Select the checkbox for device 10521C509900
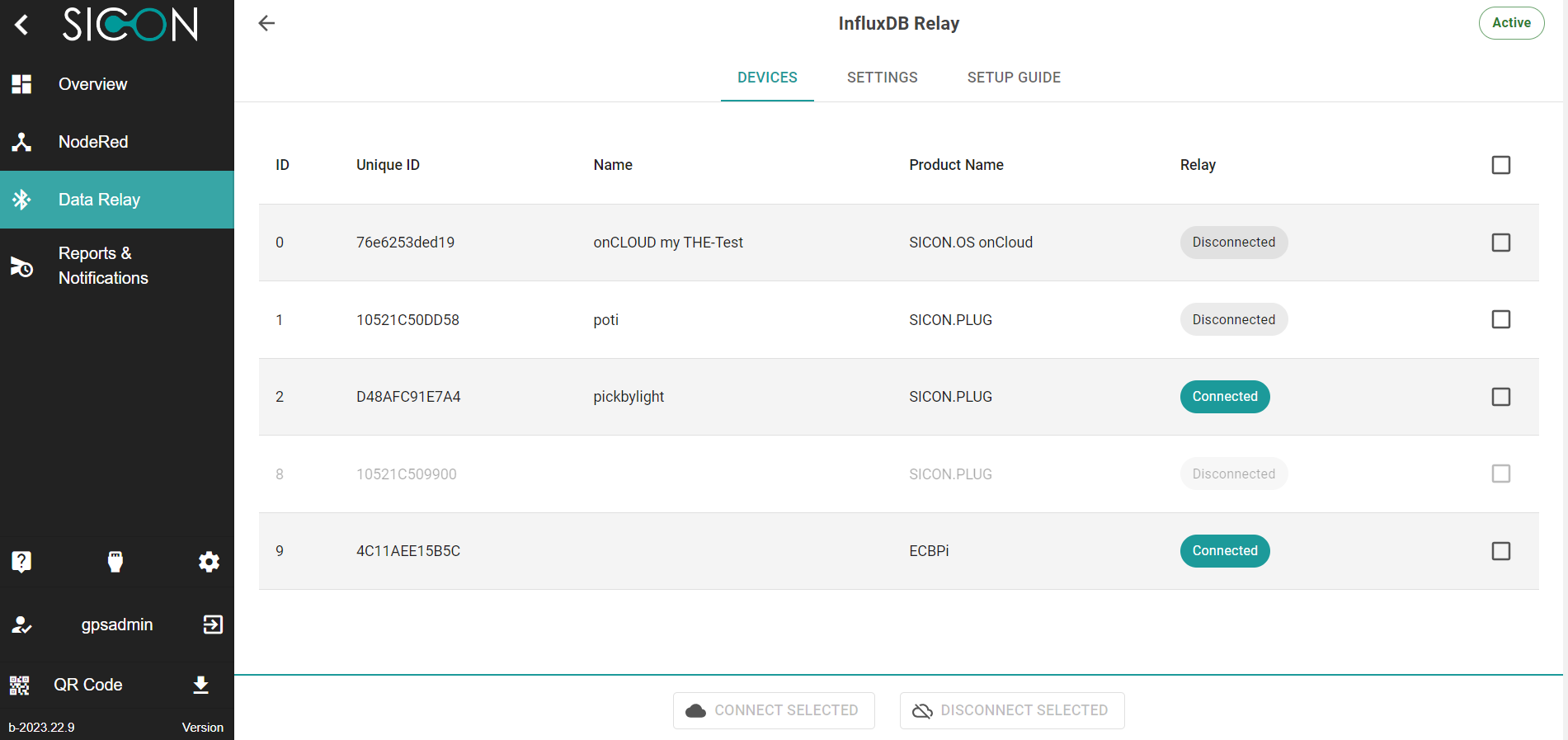The width and height of the screenshot is (1568, 740). [x=1501, y=474]
